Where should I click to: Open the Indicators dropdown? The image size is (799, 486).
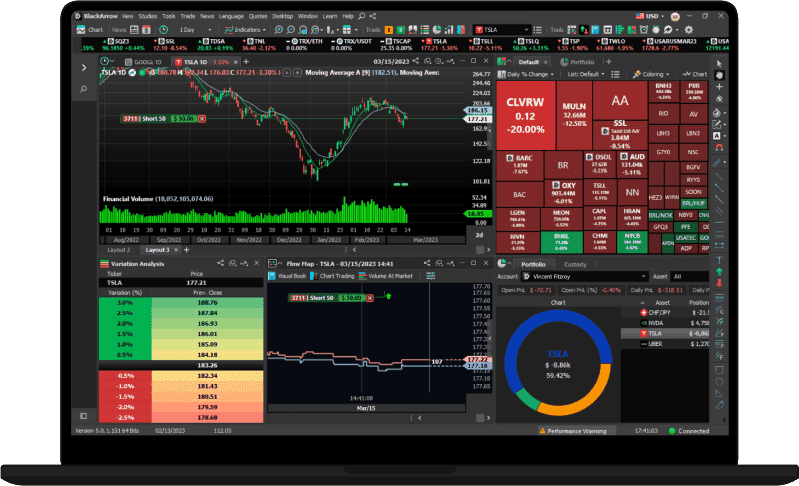pos(245,30)
